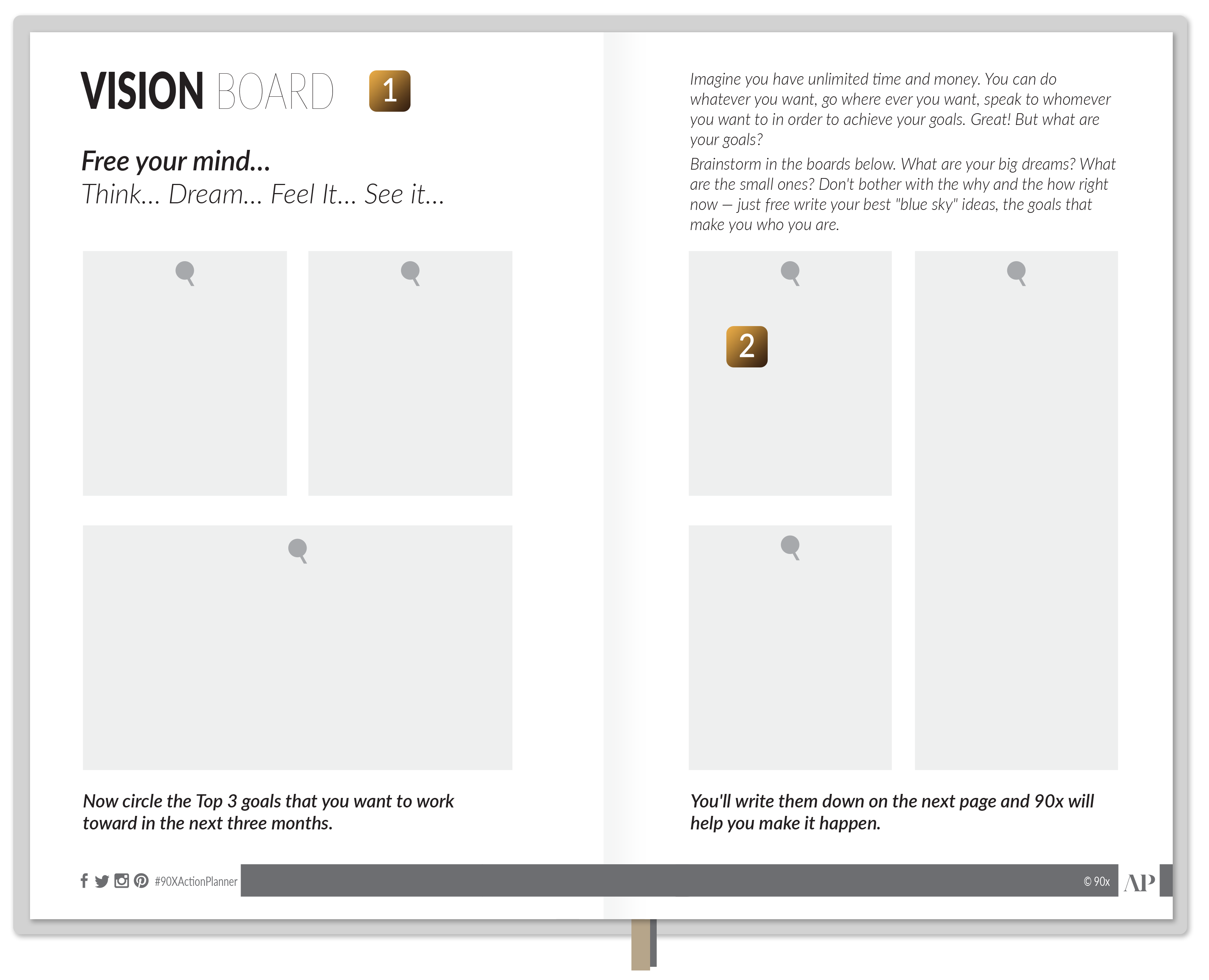The width and height of the screenshot is (1209, 980).
Task: Click the 'Free your mind...' heading
Action: 176,162
